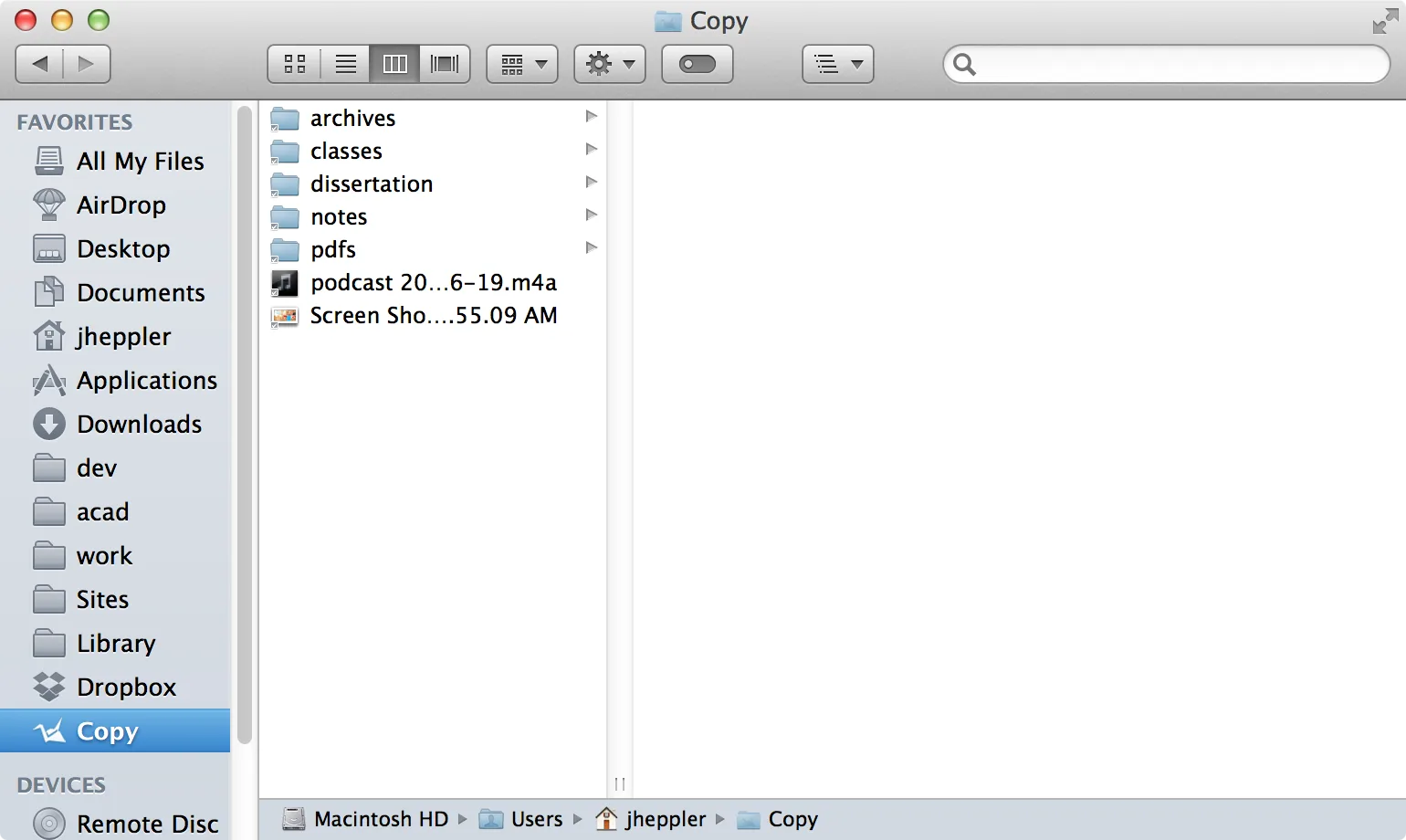Open the jheppler home folder
The image size is (1406, 840).
(115, 336)
